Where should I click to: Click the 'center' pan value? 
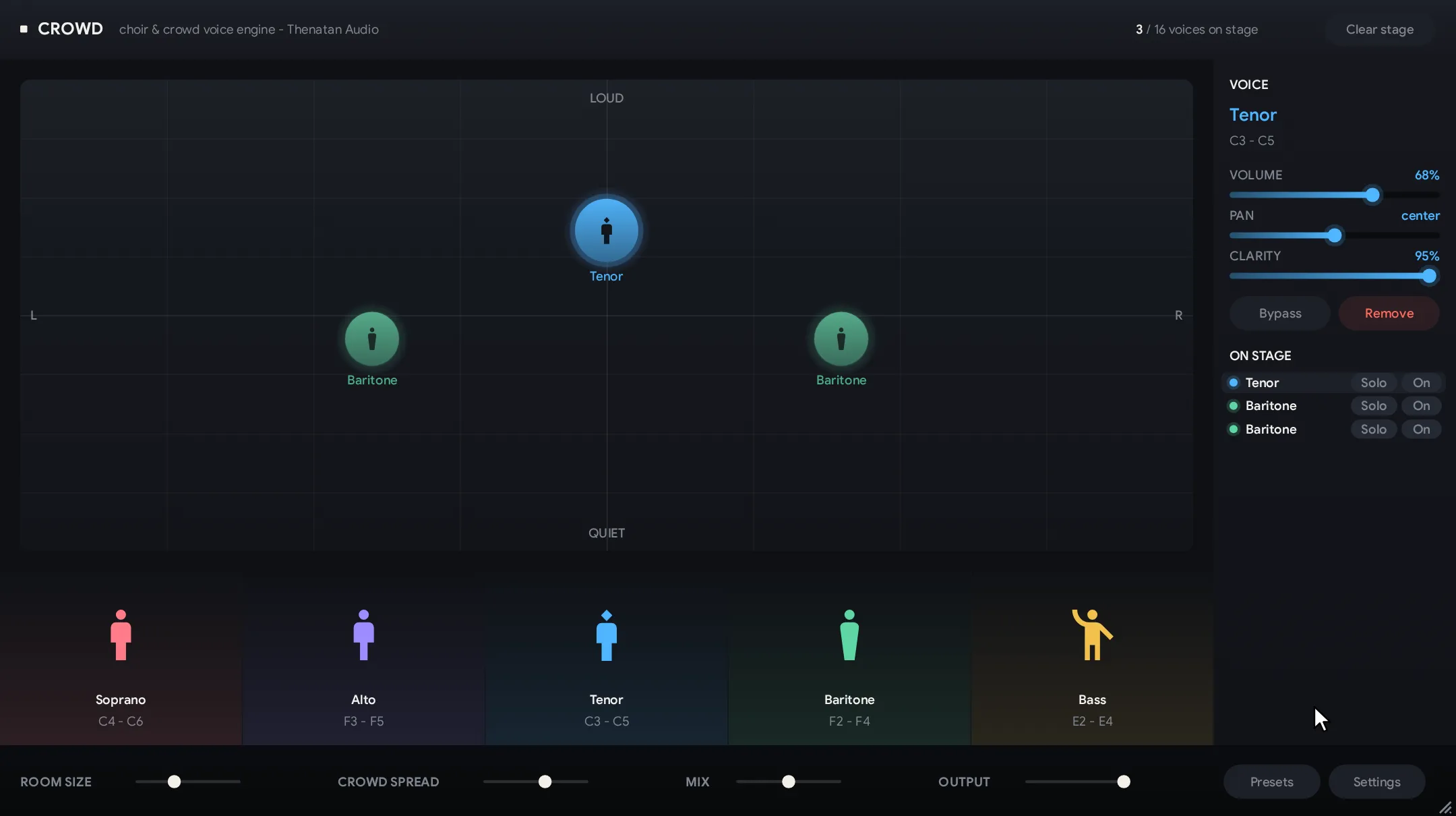1420,216
